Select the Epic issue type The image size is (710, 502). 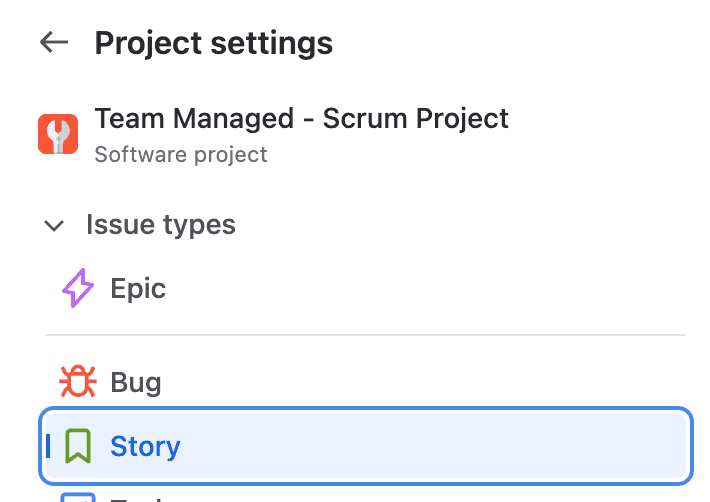138,289
